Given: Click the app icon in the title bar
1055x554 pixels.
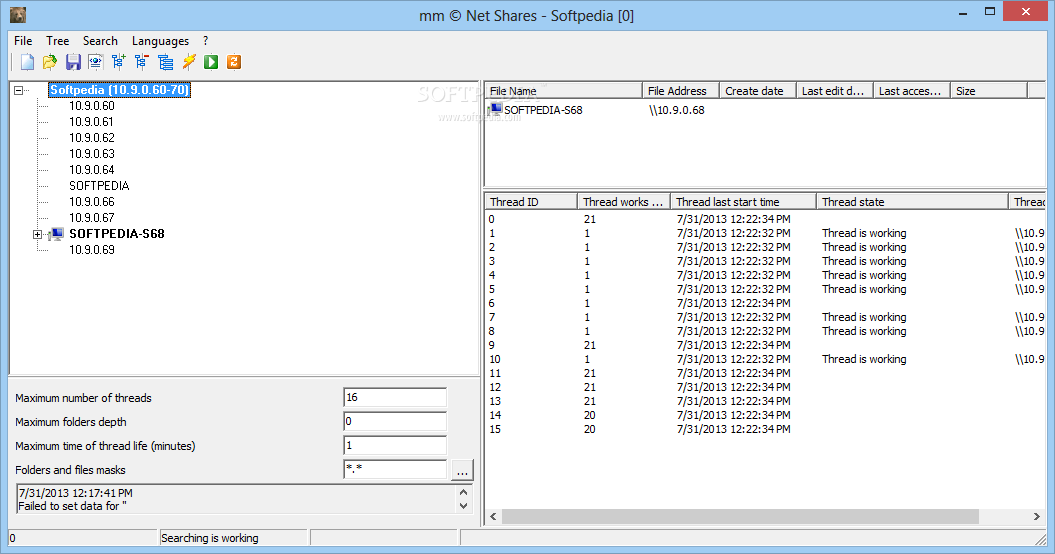Looking at the screenshot, I should (x=18, y=15).
